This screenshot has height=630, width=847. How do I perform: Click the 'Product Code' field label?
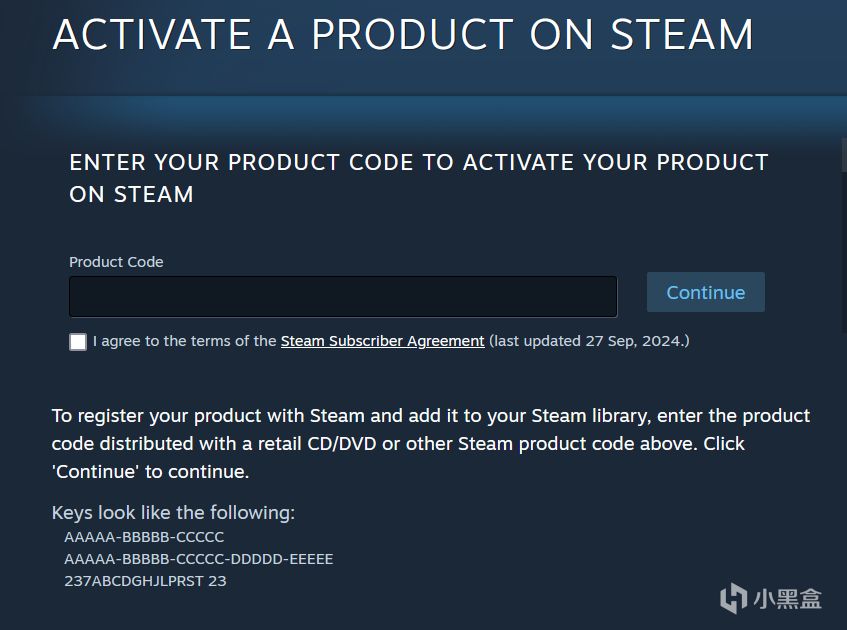(x=116, y=262)
